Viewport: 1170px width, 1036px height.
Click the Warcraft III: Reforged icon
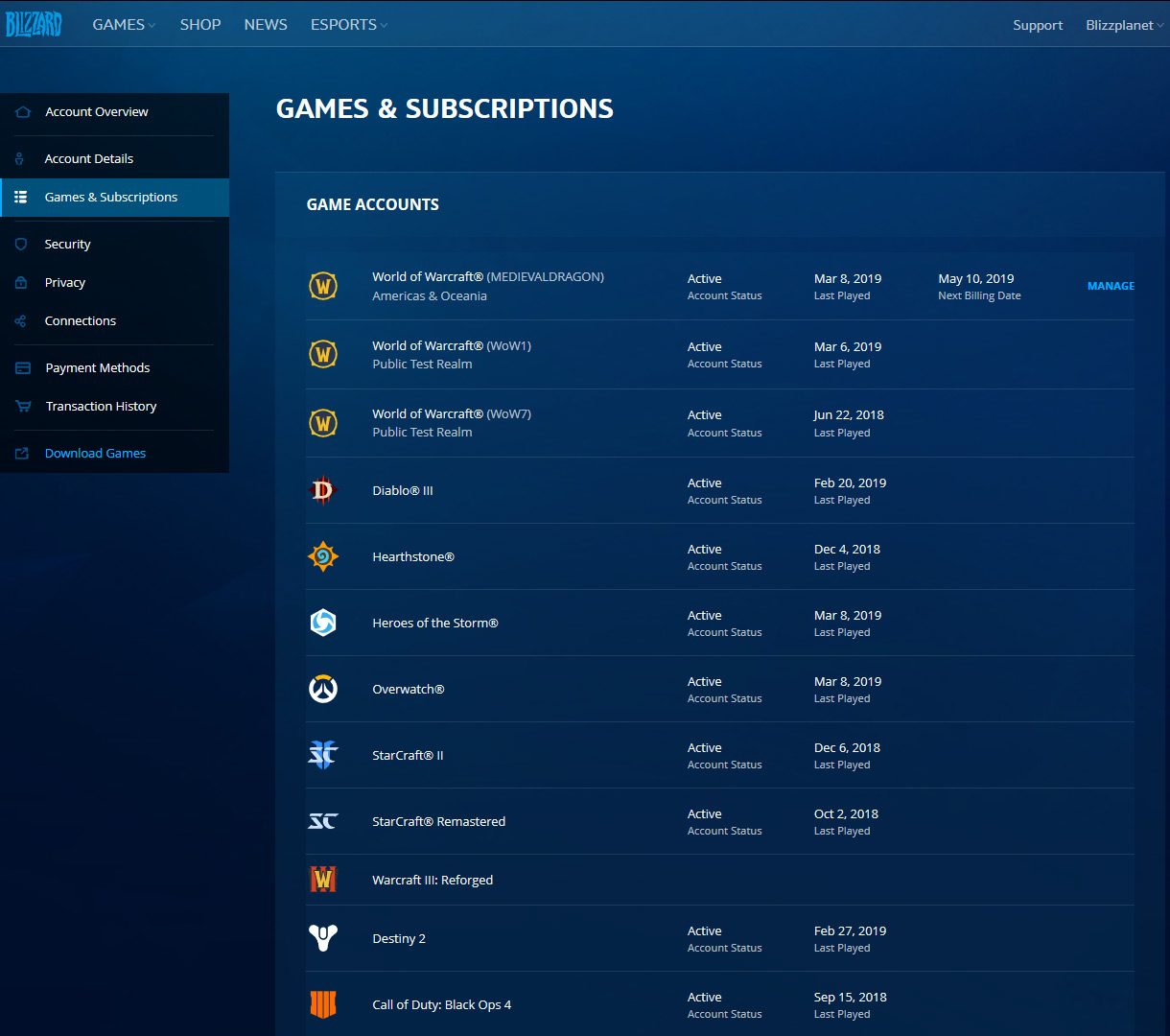[323, 880]
